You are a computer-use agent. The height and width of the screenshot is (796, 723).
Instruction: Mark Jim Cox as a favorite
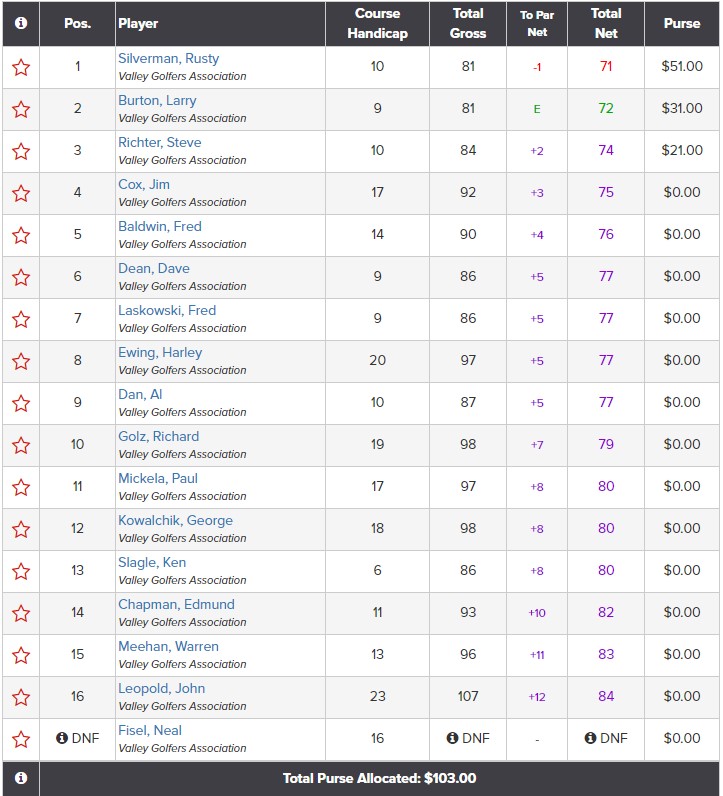click(x=21, y=193)
